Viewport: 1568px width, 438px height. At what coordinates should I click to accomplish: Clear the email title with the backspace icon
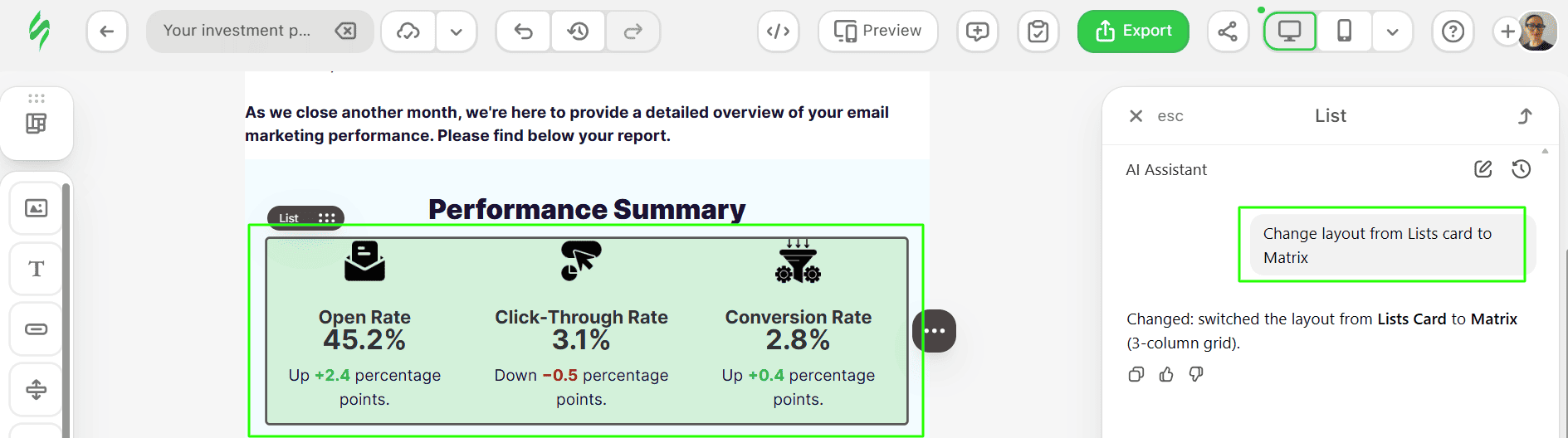click(345, 31)
